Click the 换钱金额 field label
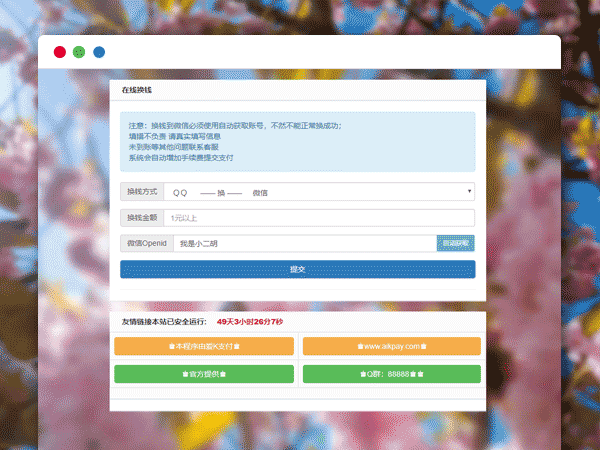600x450 pixels. pos(141,217)
